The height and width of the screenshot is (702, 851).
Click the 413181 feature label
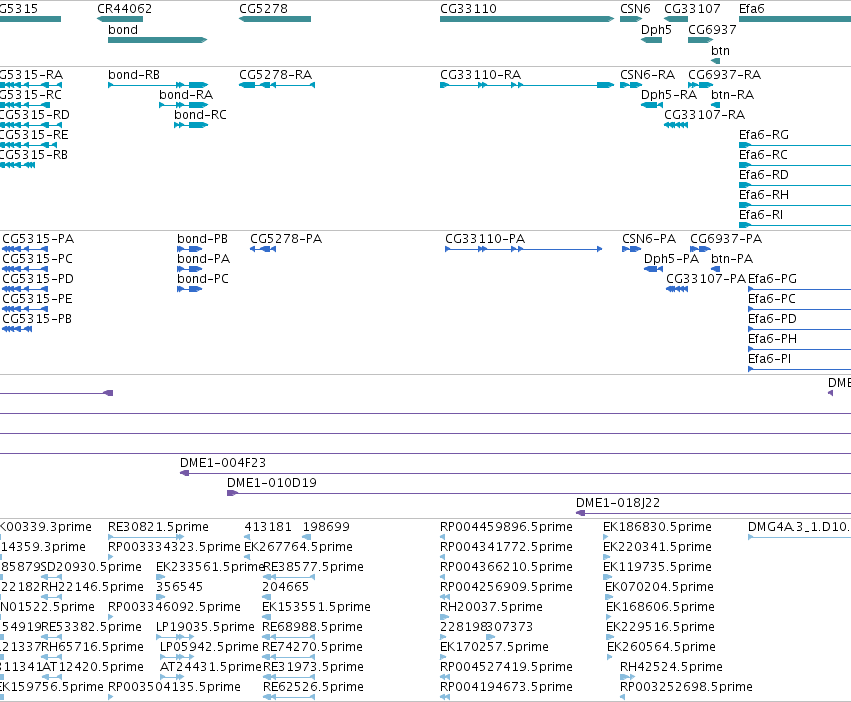tap(268, 527)
